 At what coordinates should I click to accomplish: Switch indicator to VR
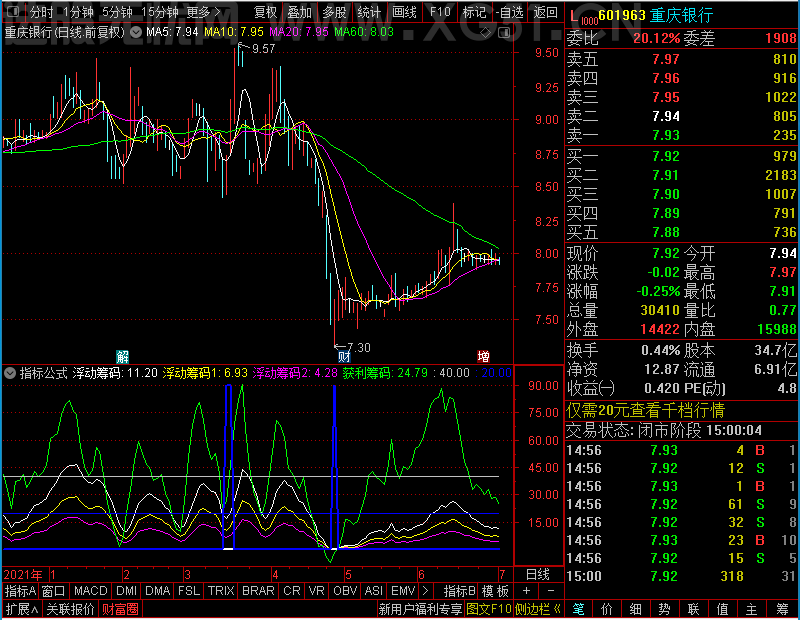click(x=316, y=591)
